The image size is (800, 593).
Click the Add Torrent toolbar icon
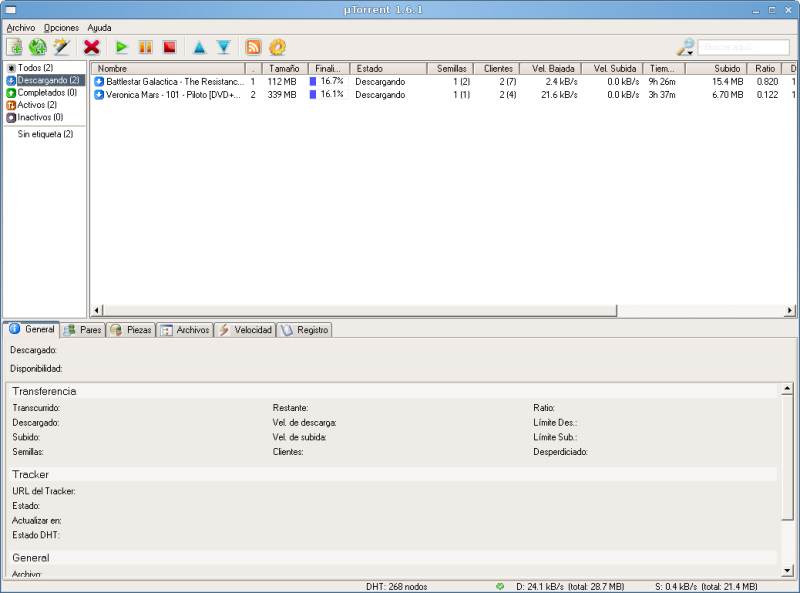(x=15, y=47)
